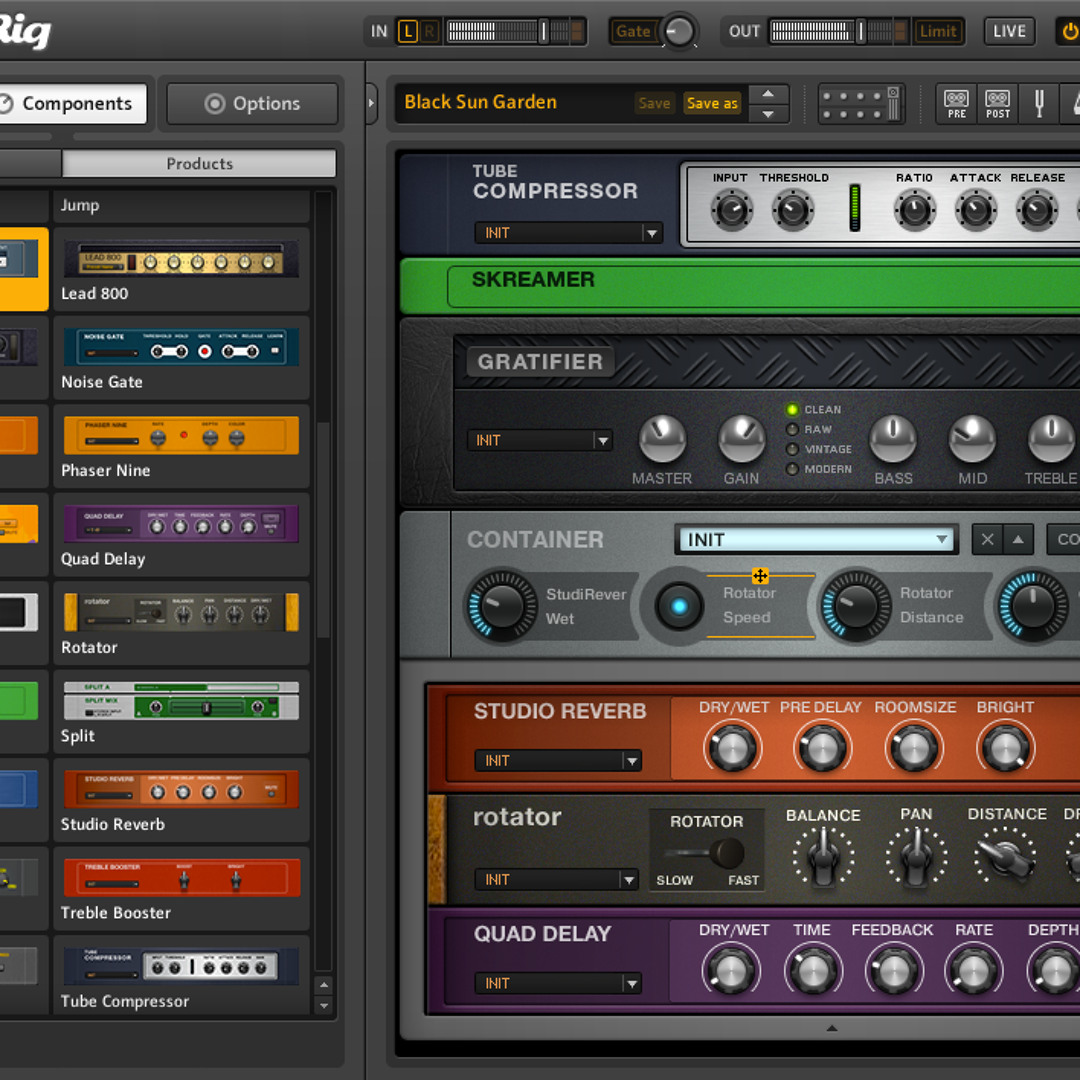
Task: Select the MODERN channel on Gratifier
Action: point(792,469)
